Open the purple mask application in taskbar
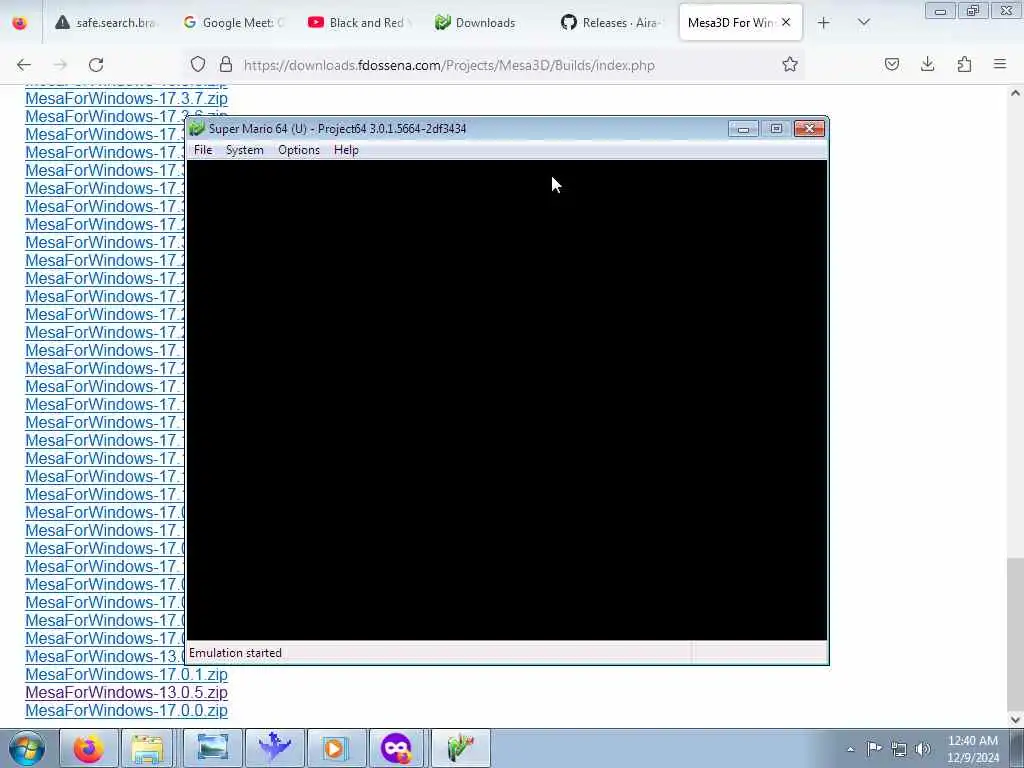The image size is (1024, 768). pyautogui.click(x=397, y=748)
